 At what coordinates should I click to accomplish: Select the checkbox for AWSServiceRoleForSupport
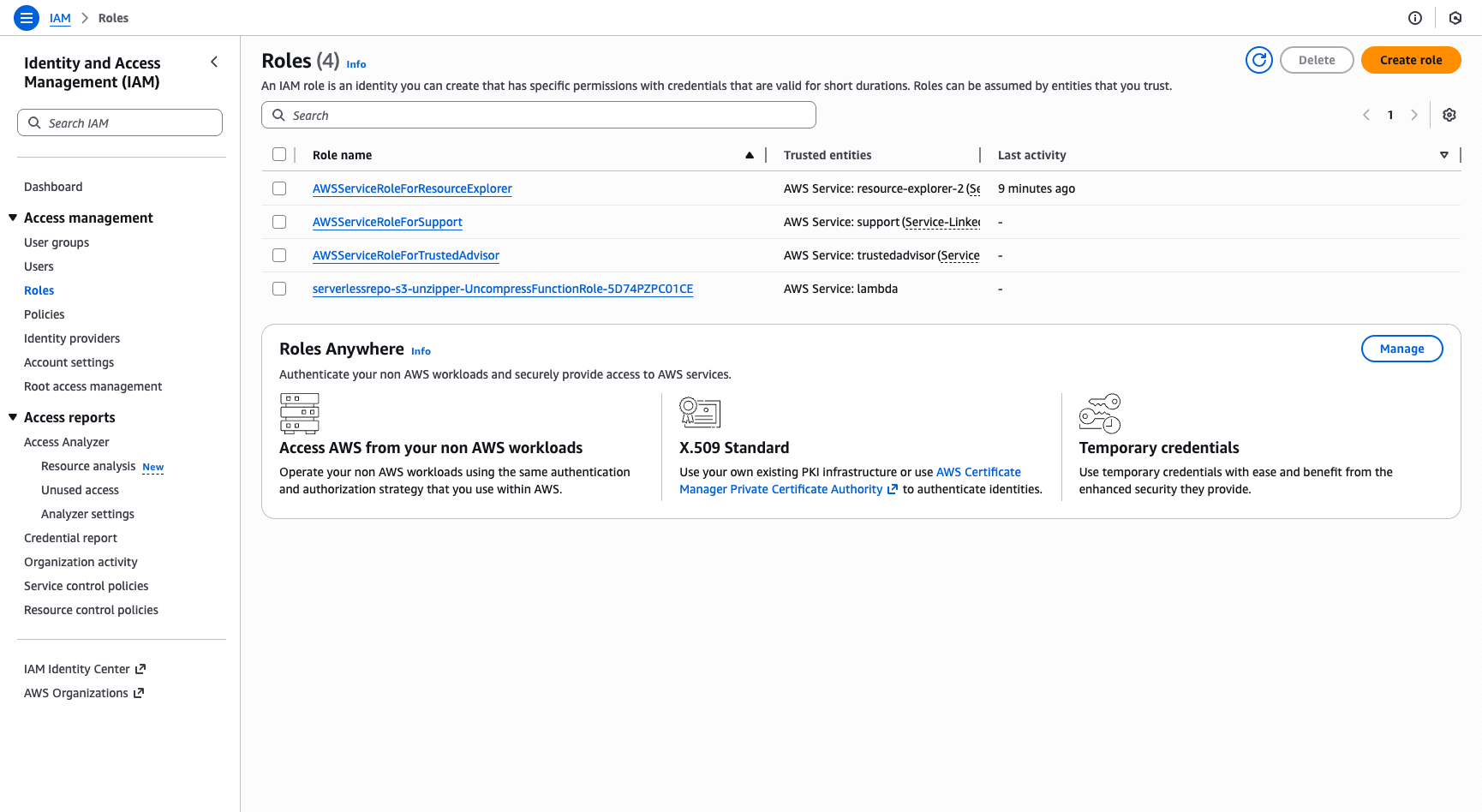coord(279,221)
